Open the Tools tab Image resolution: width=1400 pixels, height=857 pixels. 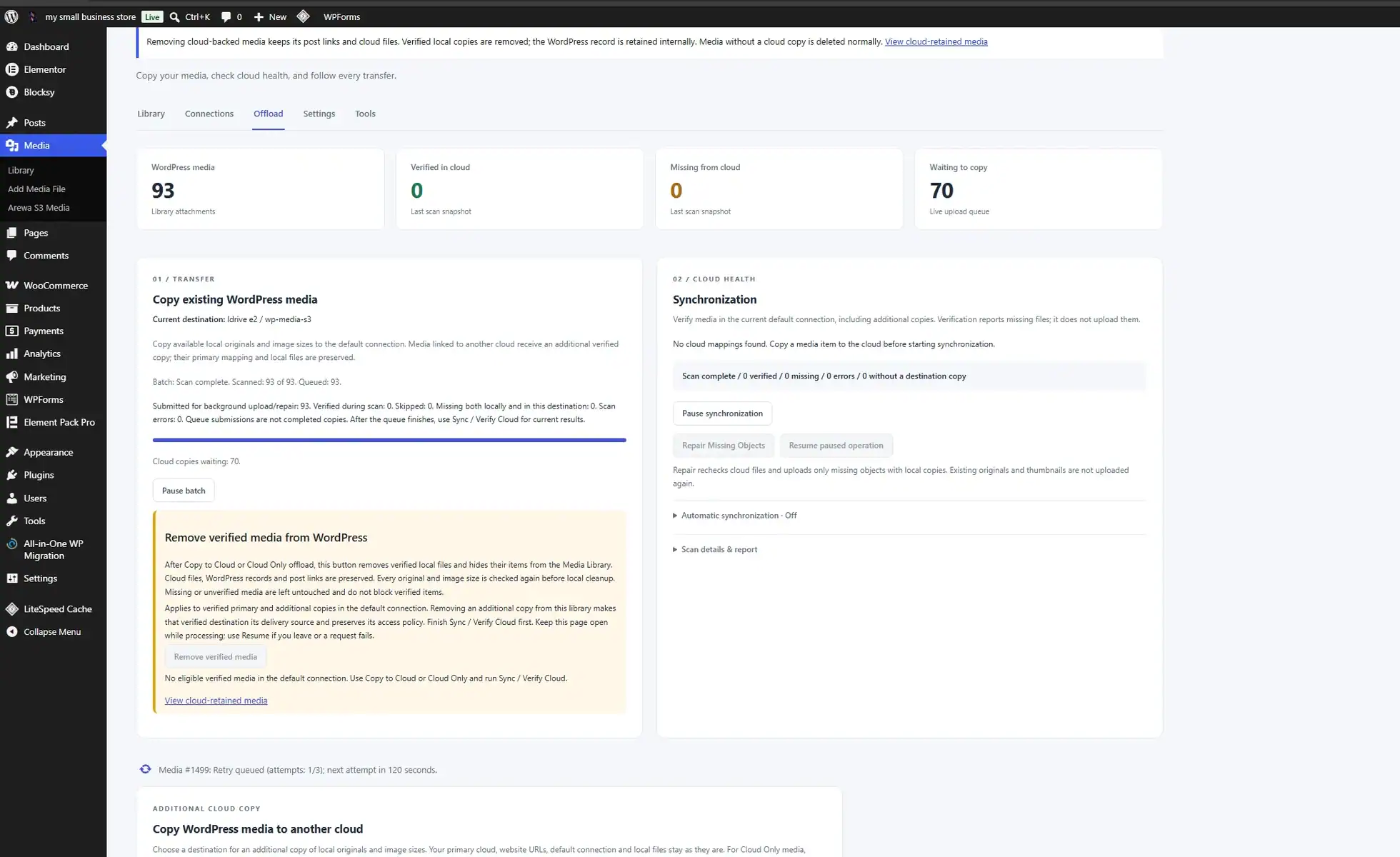click(365, 114)
